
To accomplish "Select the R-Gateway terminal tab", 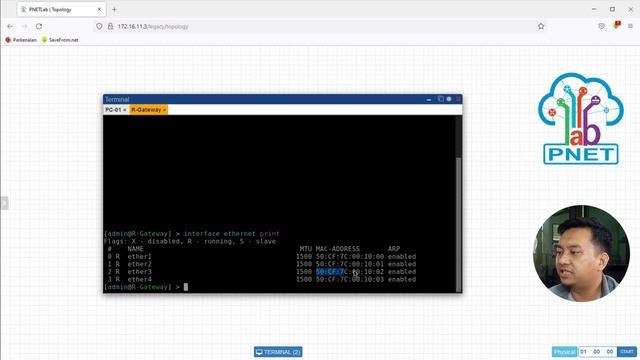I will pyautogui.click(x=146, y=110).
